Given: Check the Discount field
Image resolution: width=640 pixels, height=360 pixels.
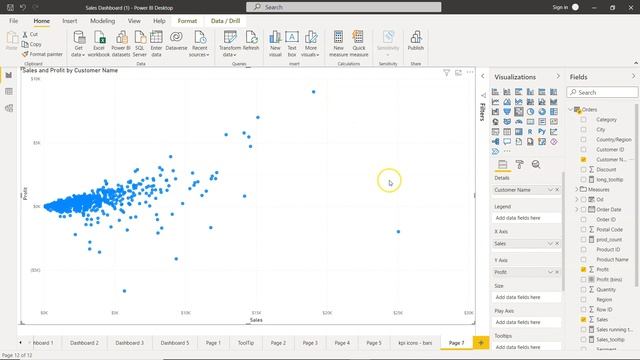Looking at the screenshot, I should 583,169.
